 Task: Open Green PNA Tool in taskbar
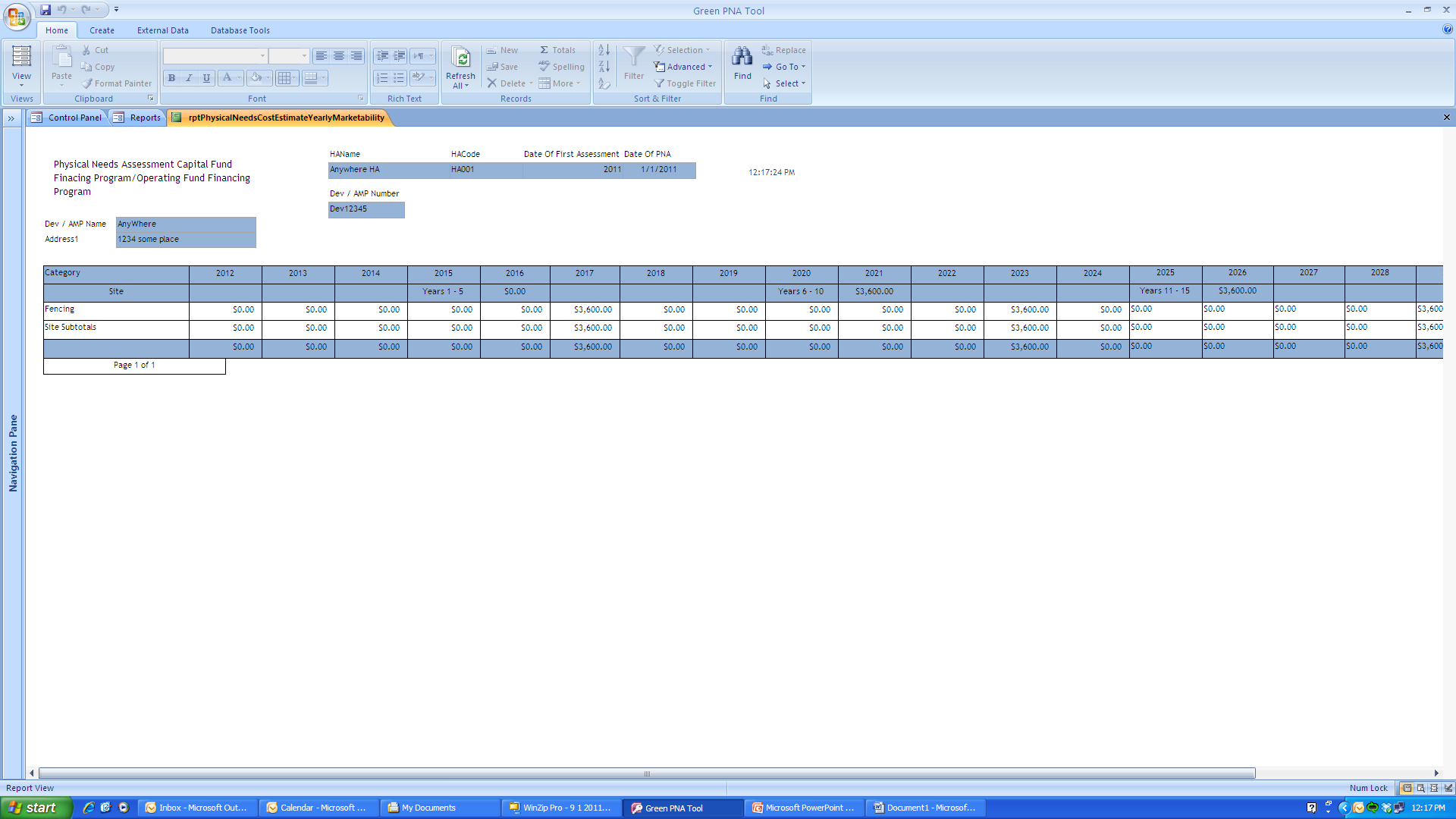[673, 808]
